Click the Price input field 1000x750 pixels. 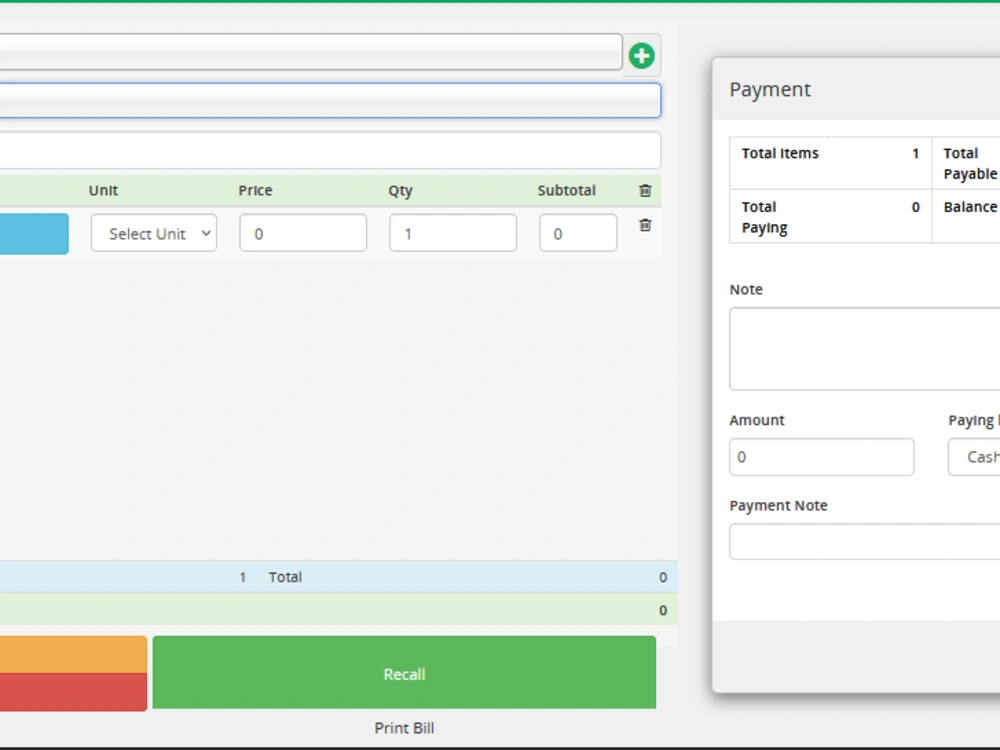303,233
